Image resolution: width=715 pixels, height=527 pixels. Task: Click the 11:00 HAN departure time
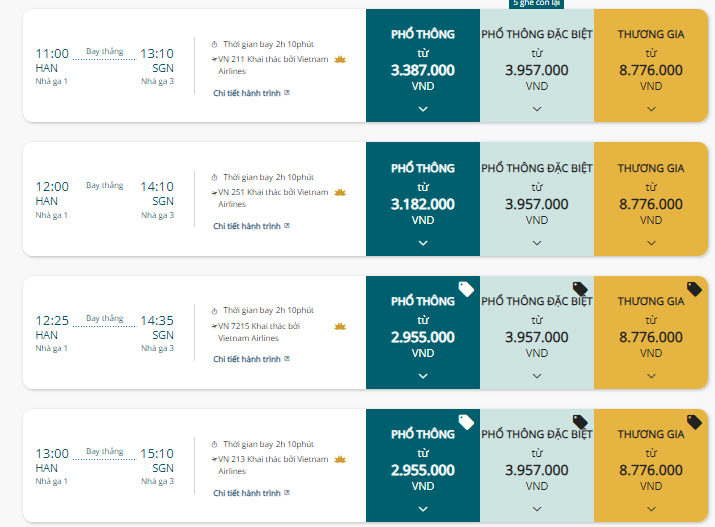52,54
